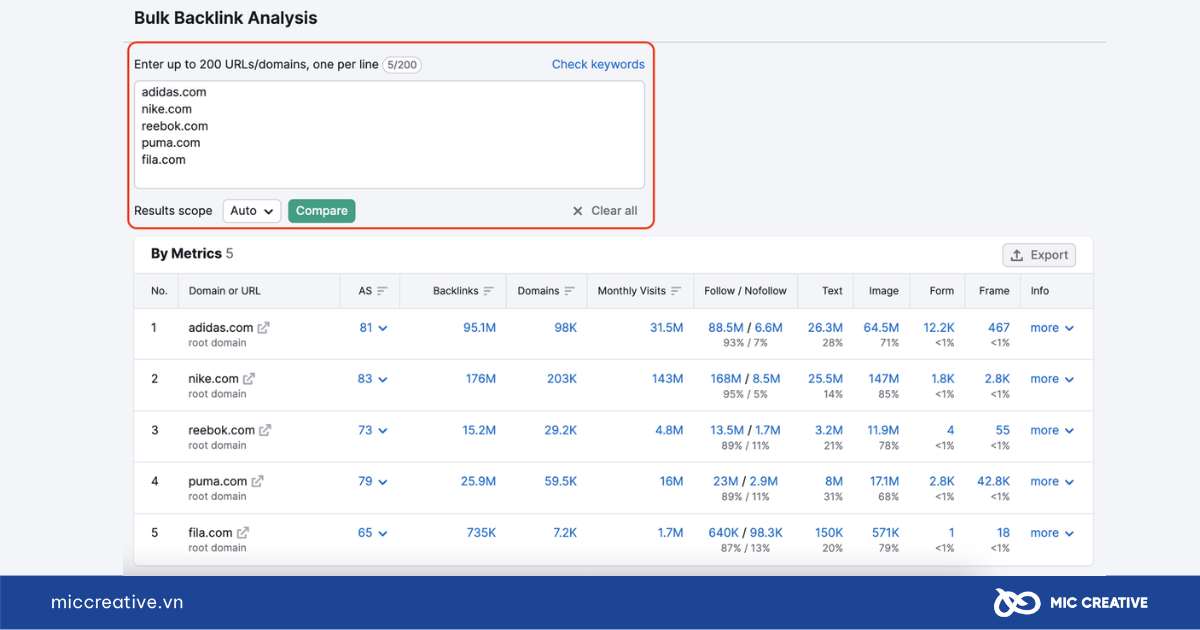Open puma.com external link icon
This screenshot has height=630, width=1200.
click(257, 481)
